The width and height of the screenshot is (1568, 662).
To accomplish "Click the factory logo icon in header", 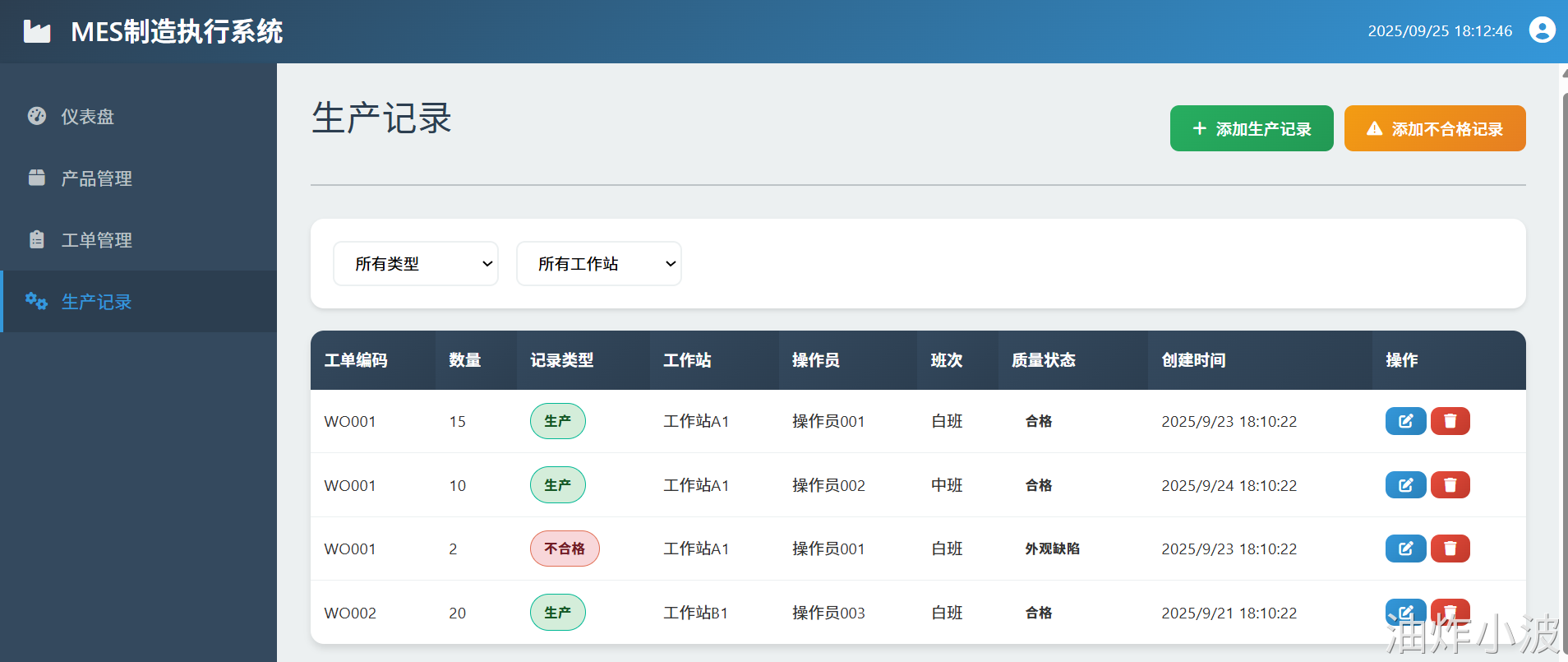I will [x=37, y=31].
